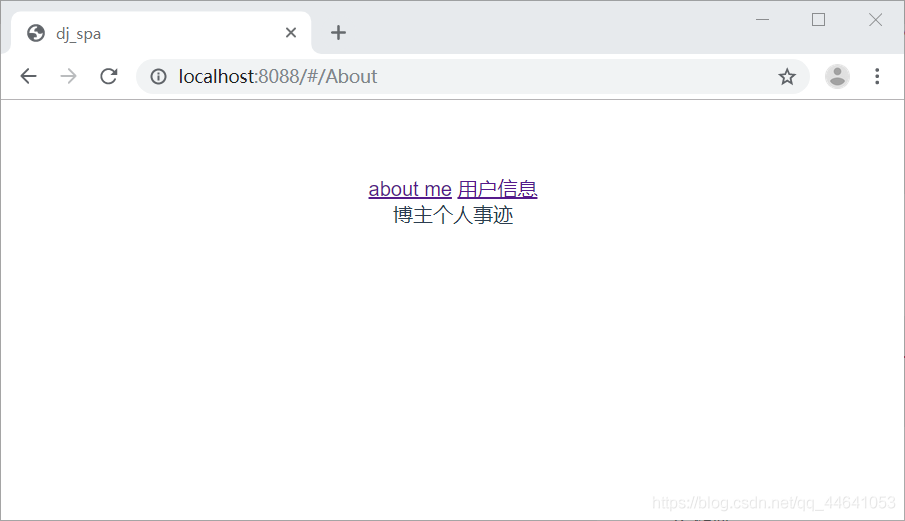Close the dj_spa tab
The height and width of the screenshot is (521, 905).
(x=291, y=33)
